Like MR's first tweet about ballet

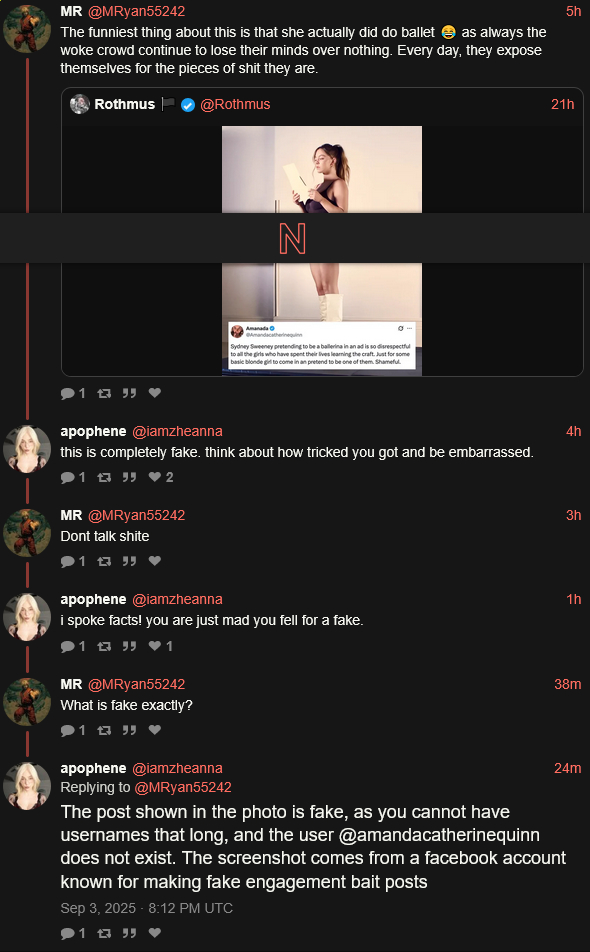pos(155,393)
